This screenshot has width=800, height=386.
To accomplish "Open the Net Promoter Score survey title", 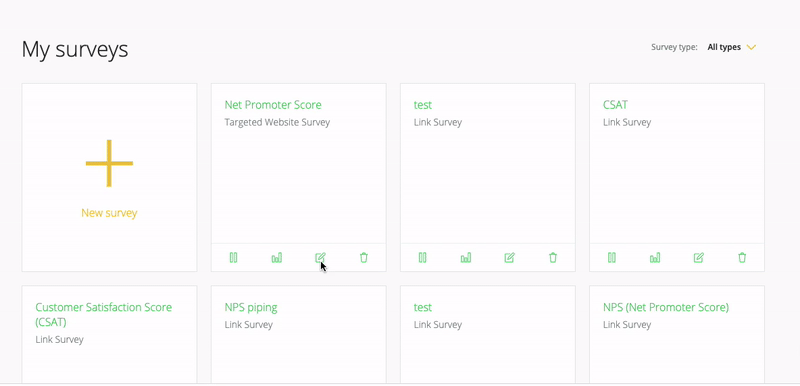I will 273,105.
